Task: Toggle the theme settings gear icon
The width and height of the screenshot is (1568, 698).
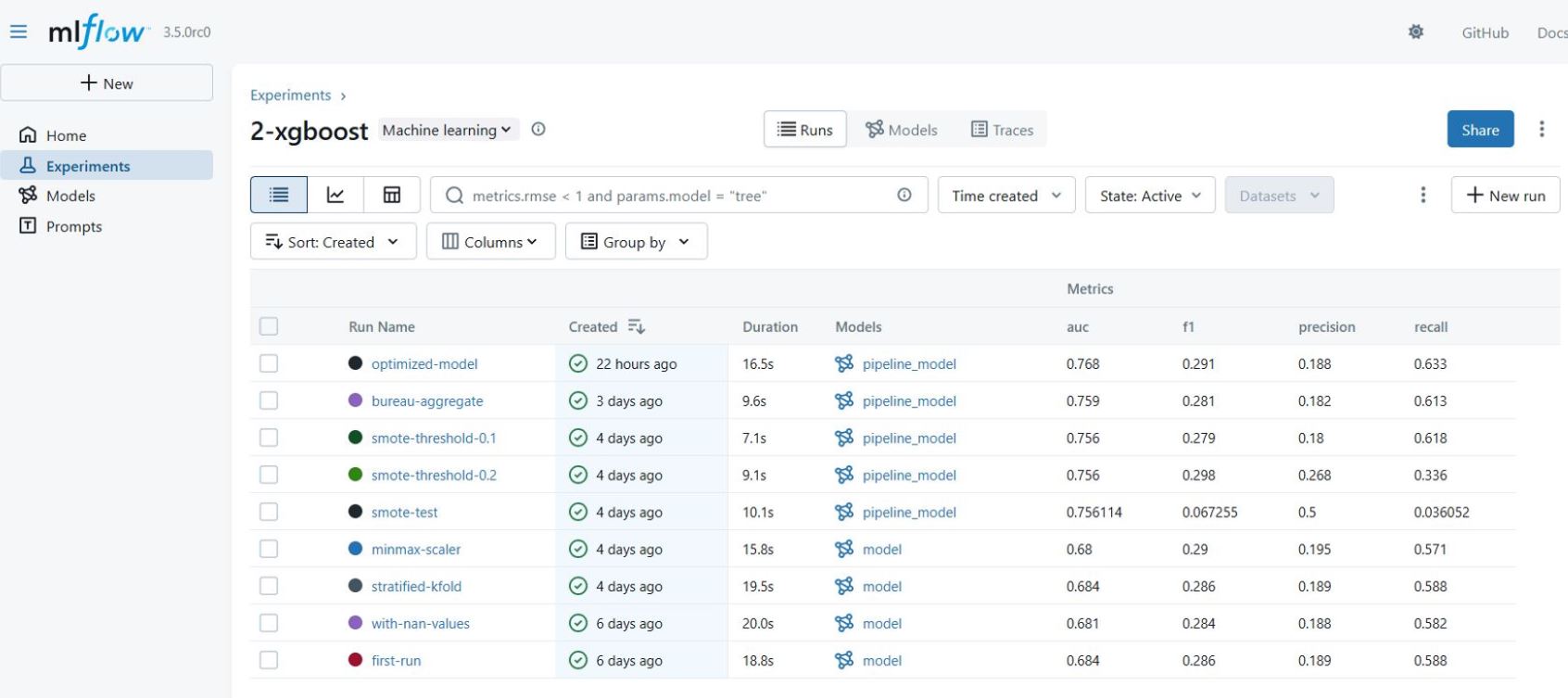Action: point(1416,32)
